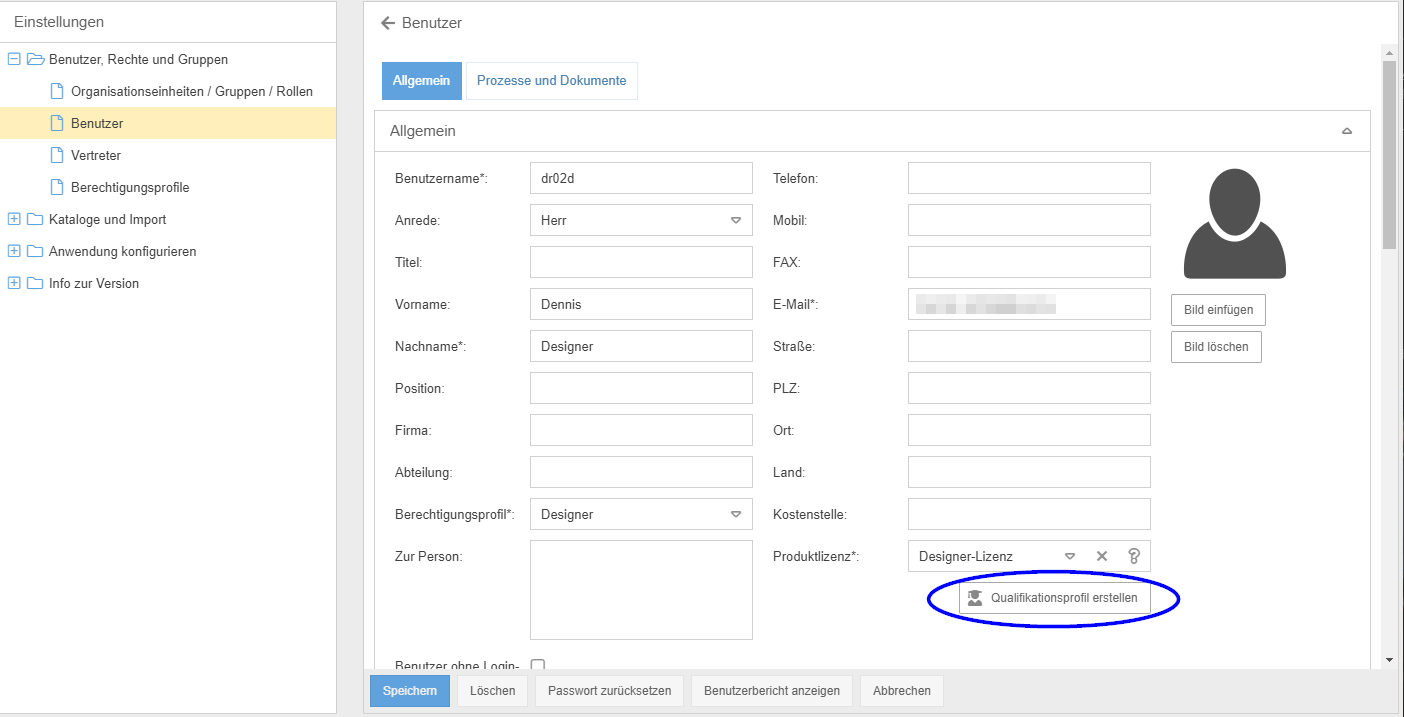Collapse the Benutzer, Rechte und Gruppen node
Viewport: 1404px width, 717px height.
14,59
